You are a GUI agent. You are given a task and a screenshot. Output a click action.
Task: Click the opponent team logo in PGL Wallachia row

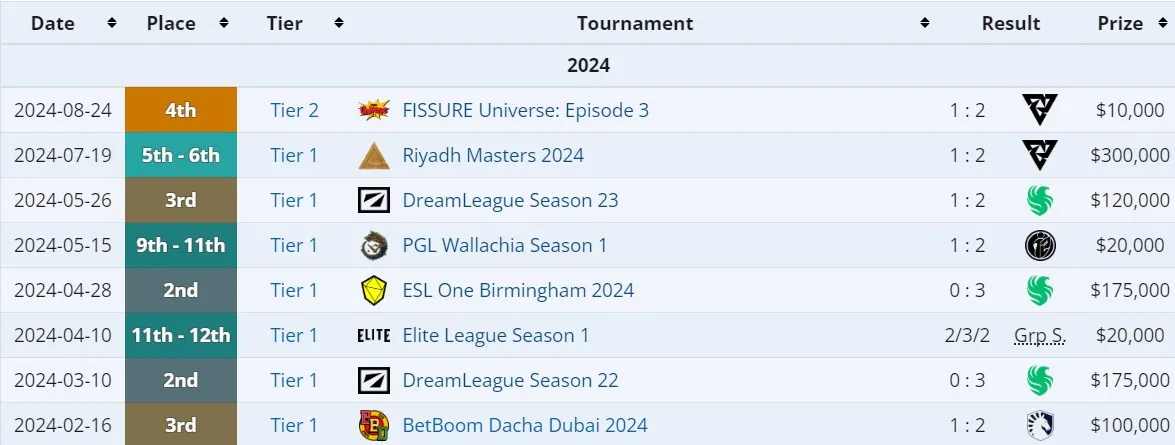coord(1039,246)
